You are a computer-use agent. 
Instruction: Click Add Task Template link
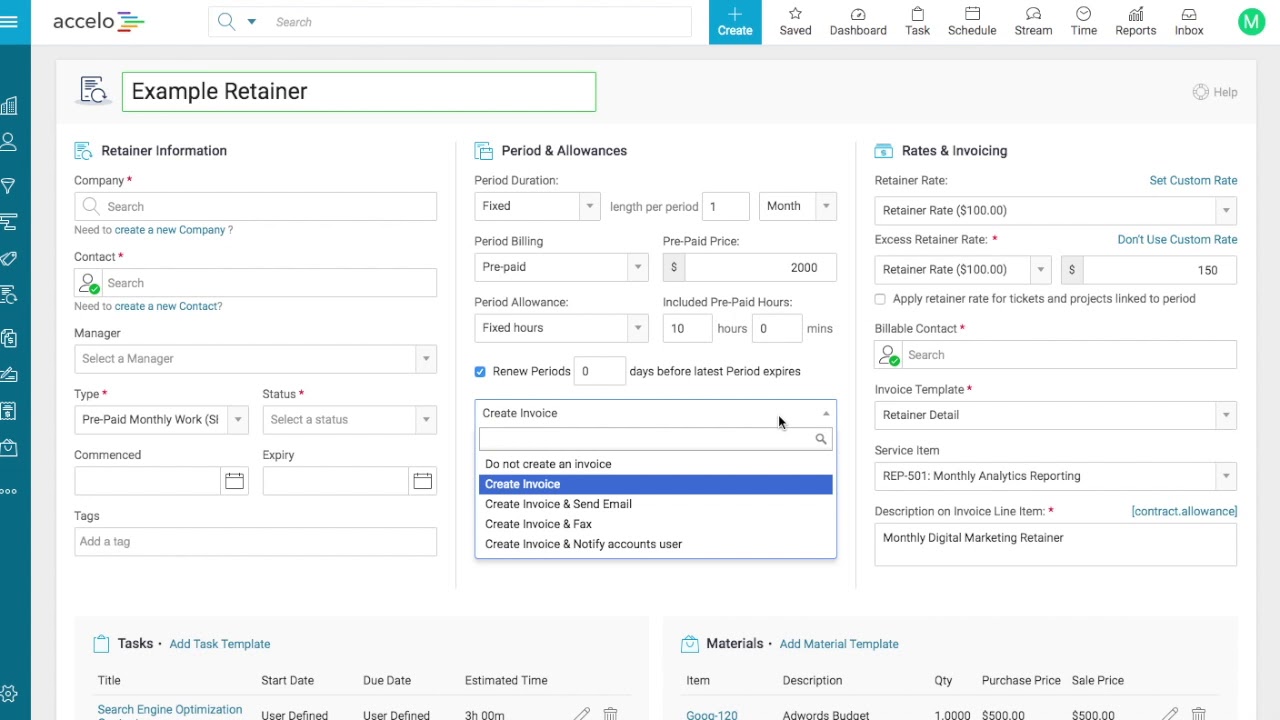point(220,644)
